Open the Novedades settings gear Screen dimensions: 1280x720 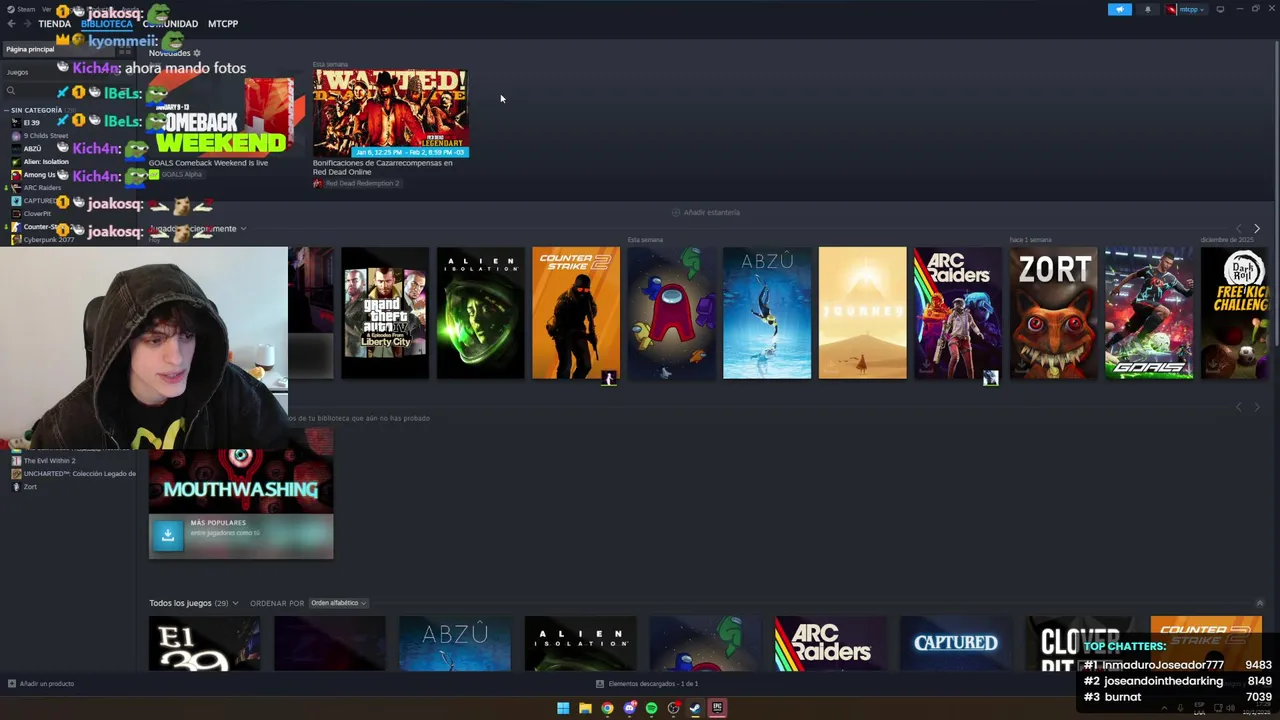pyautogui.click(x=197, y=53)
